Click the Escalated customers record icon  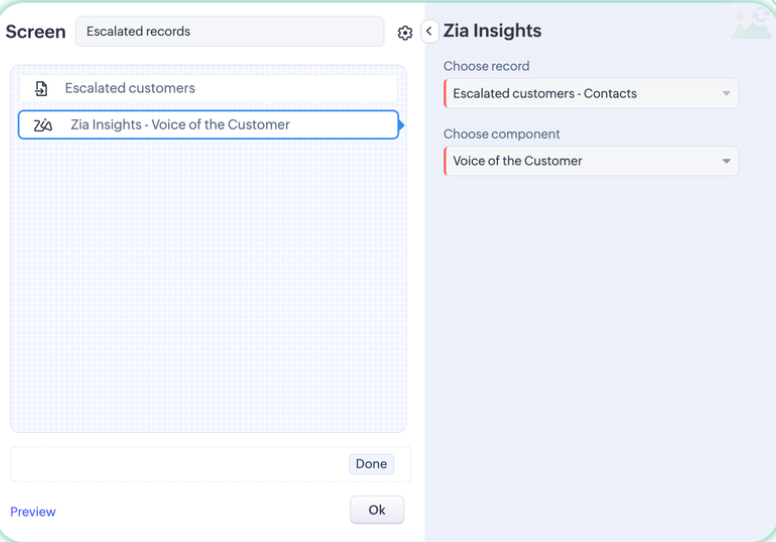tap(41, 89)
